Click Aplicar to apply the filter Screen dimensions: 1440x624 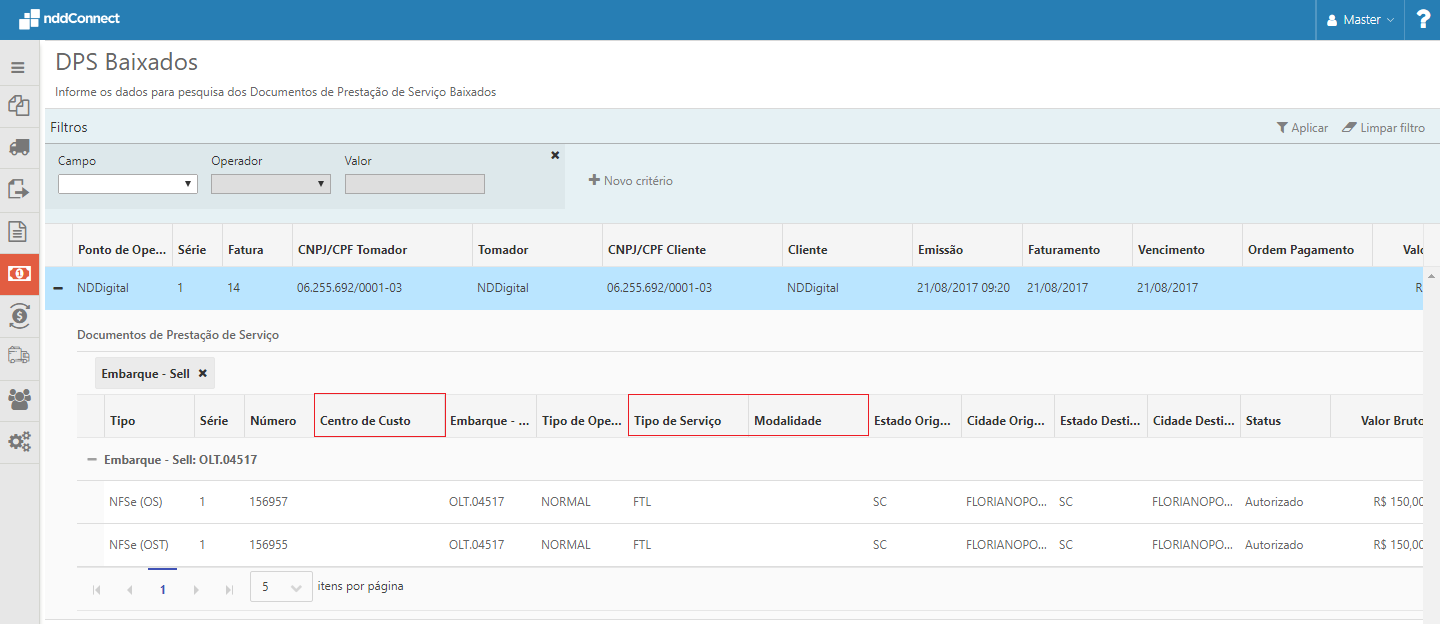[x=1302, y=128]
